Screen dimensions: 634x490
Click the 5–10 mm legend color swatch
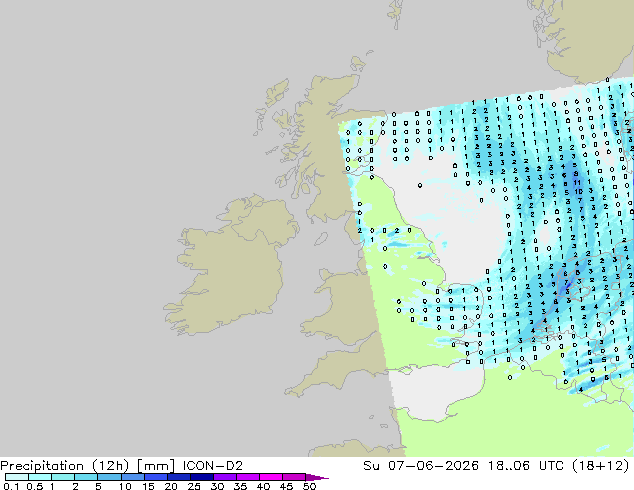pos(109,477)
